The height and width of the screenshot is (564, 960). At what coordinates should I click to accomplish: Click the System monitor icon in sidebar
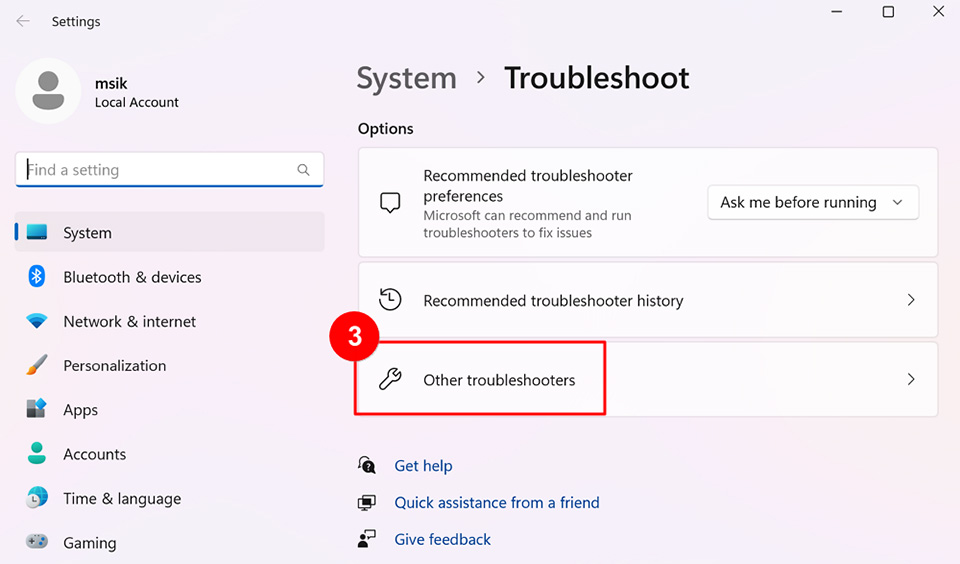pos(37,232)
